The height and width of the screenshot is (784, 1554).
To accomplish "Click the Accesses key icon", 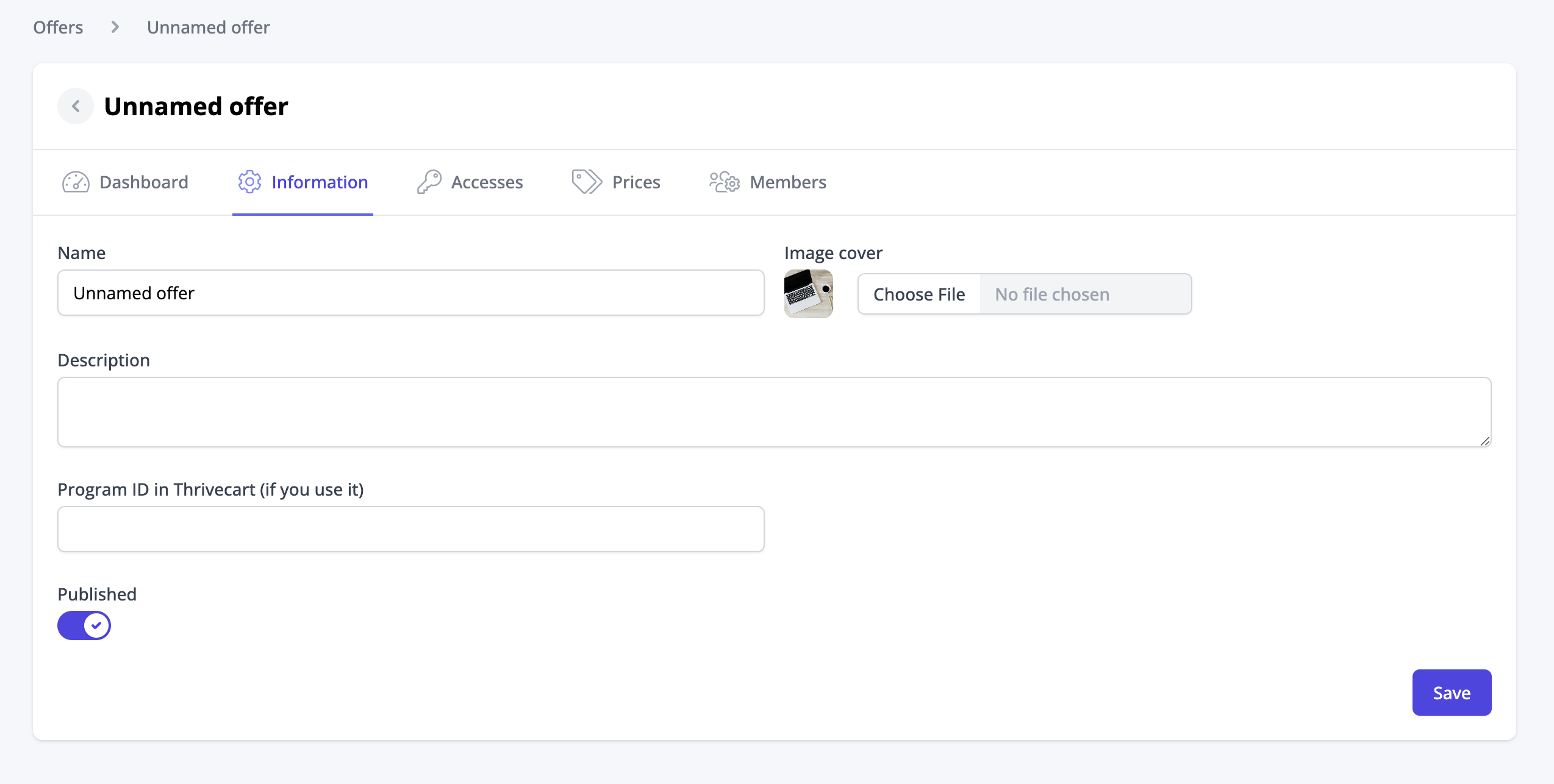I will tap(429, 182).
